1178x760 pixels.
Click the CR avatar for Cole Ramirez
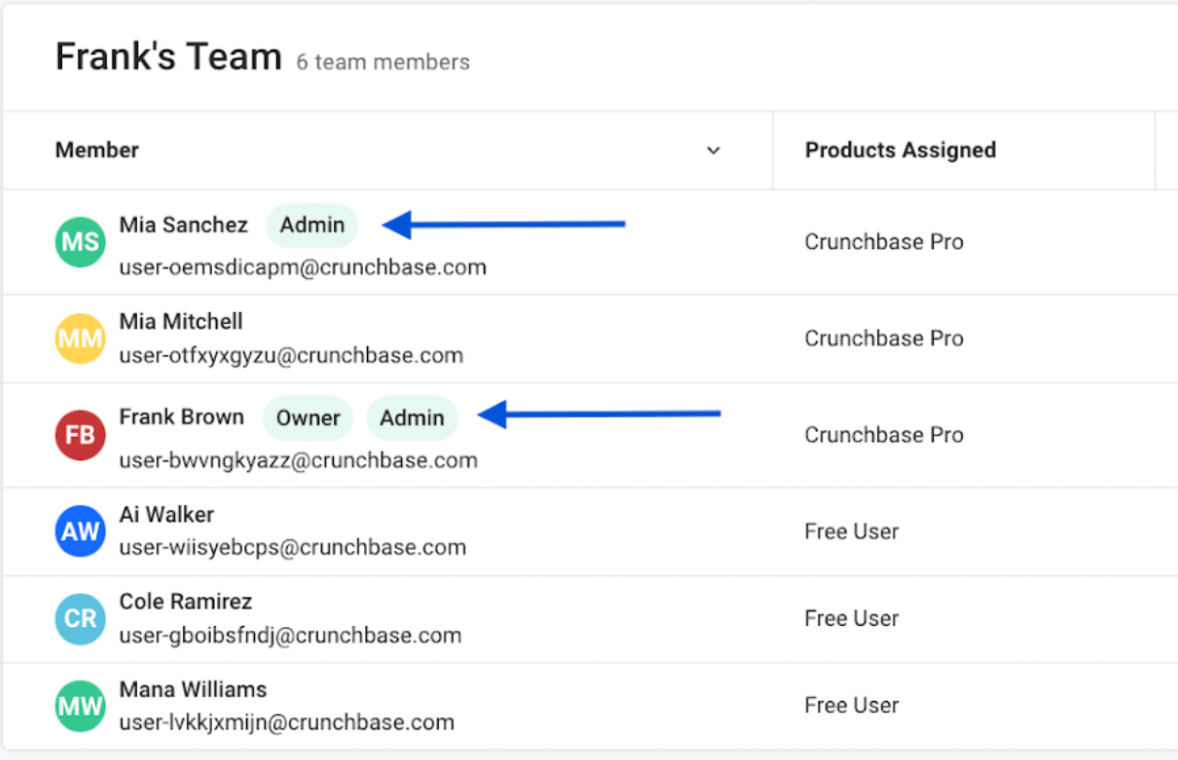click(x=80, y=619)
